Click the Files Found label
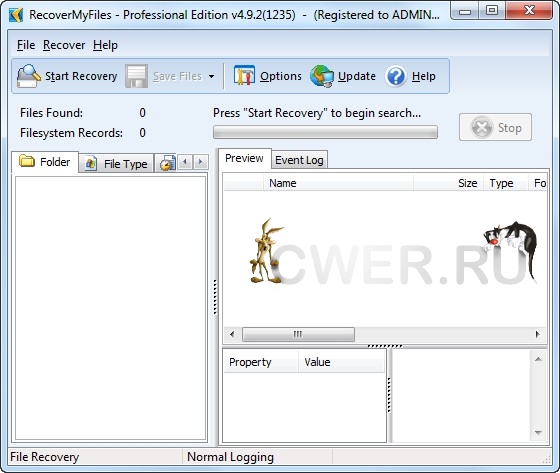This screenshot has width=560, height=473. pos(51,113)
